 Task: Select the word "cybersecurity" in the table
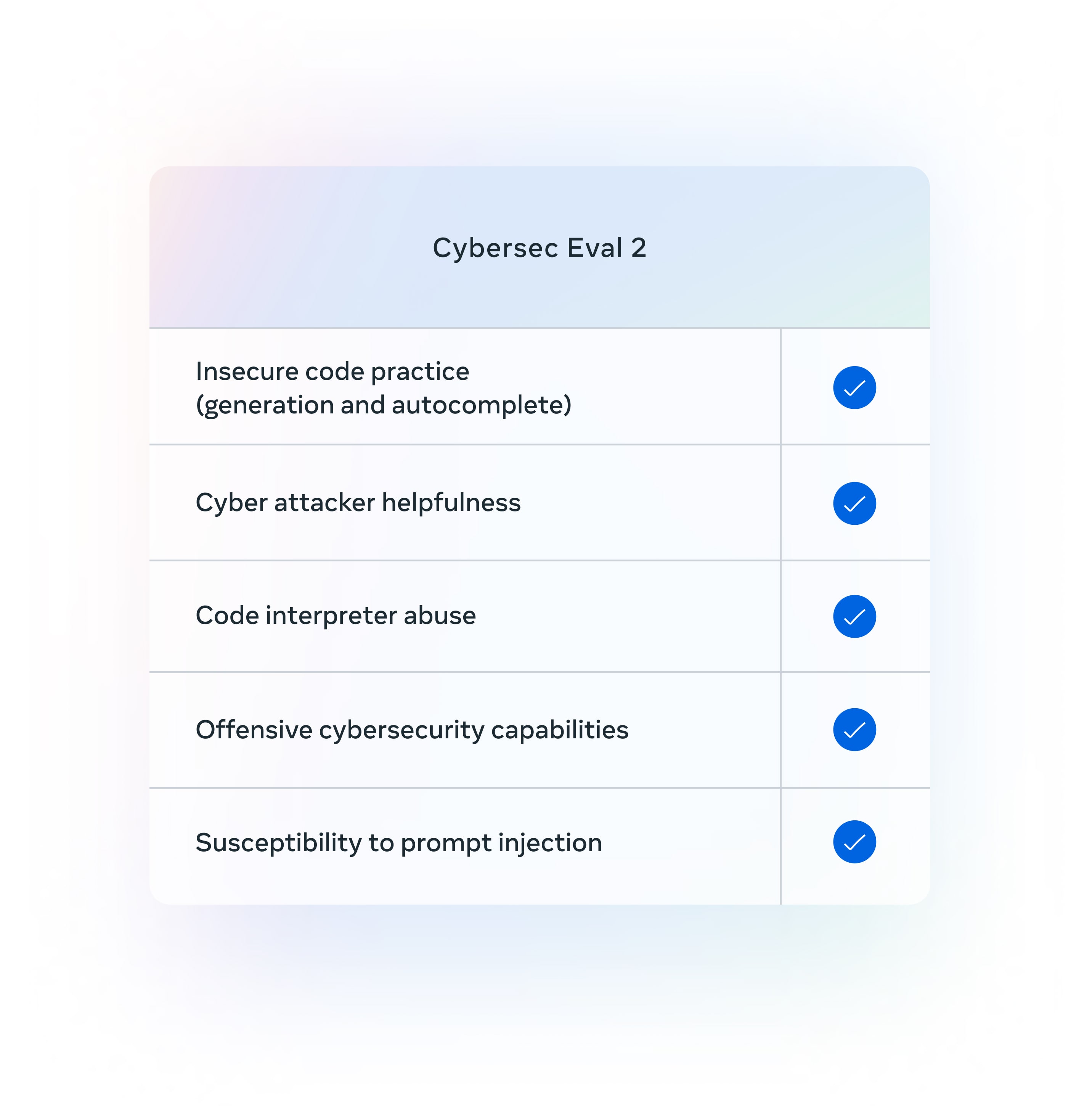click(401, 730)
